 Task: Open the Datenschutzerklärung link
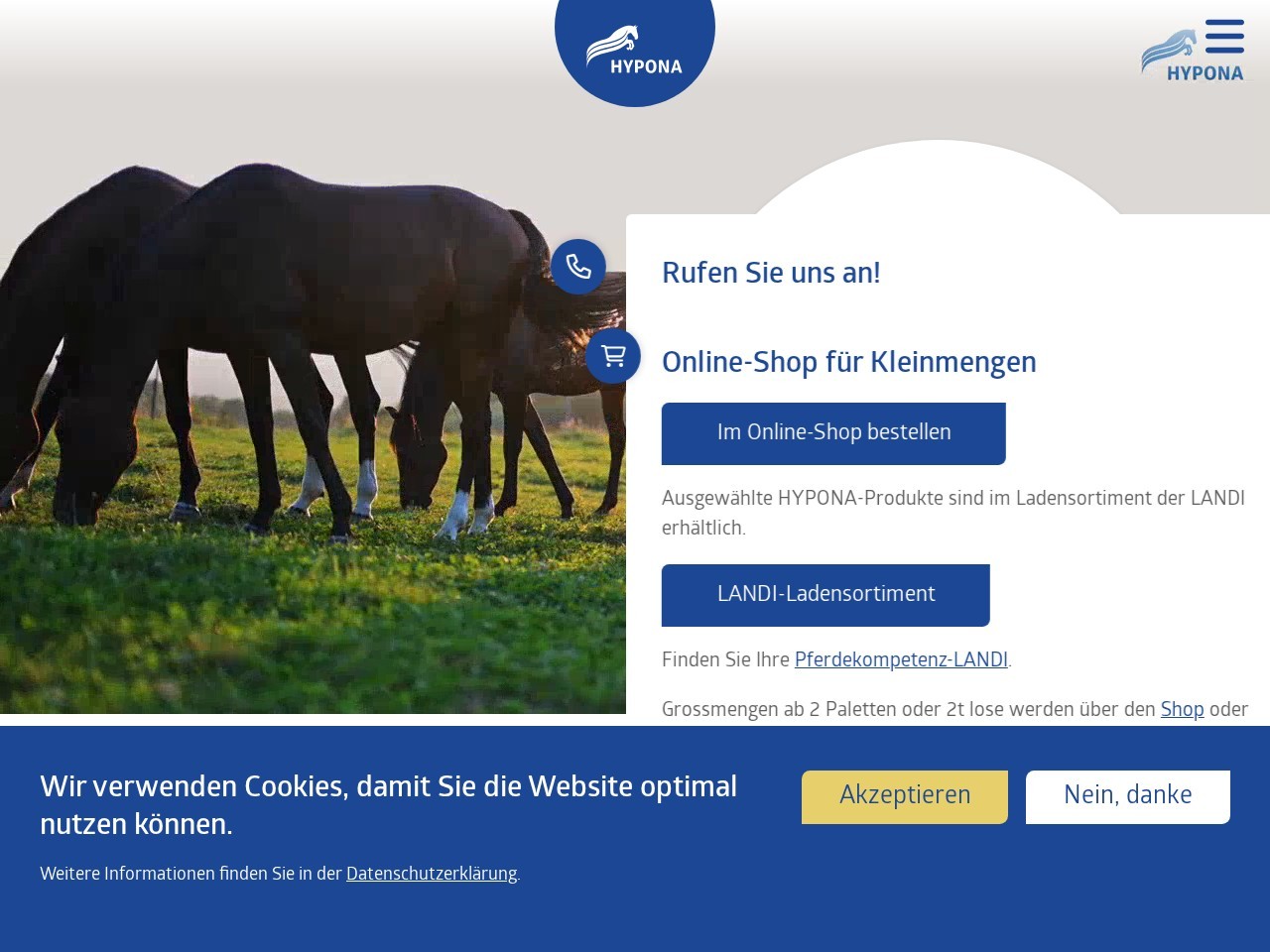(x=432, y=874)
